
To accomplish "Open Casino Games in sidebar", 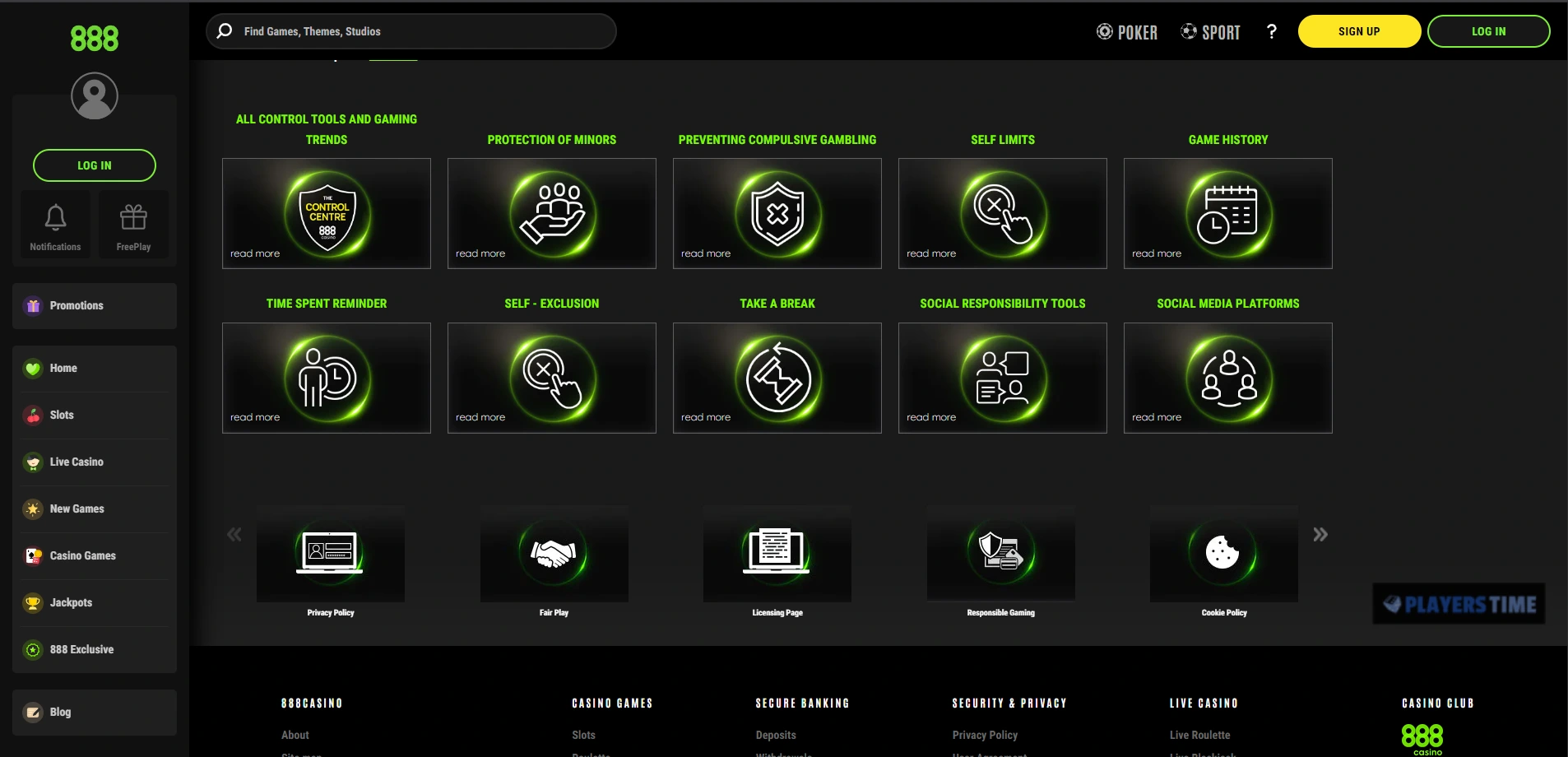I will pos(95,556).
